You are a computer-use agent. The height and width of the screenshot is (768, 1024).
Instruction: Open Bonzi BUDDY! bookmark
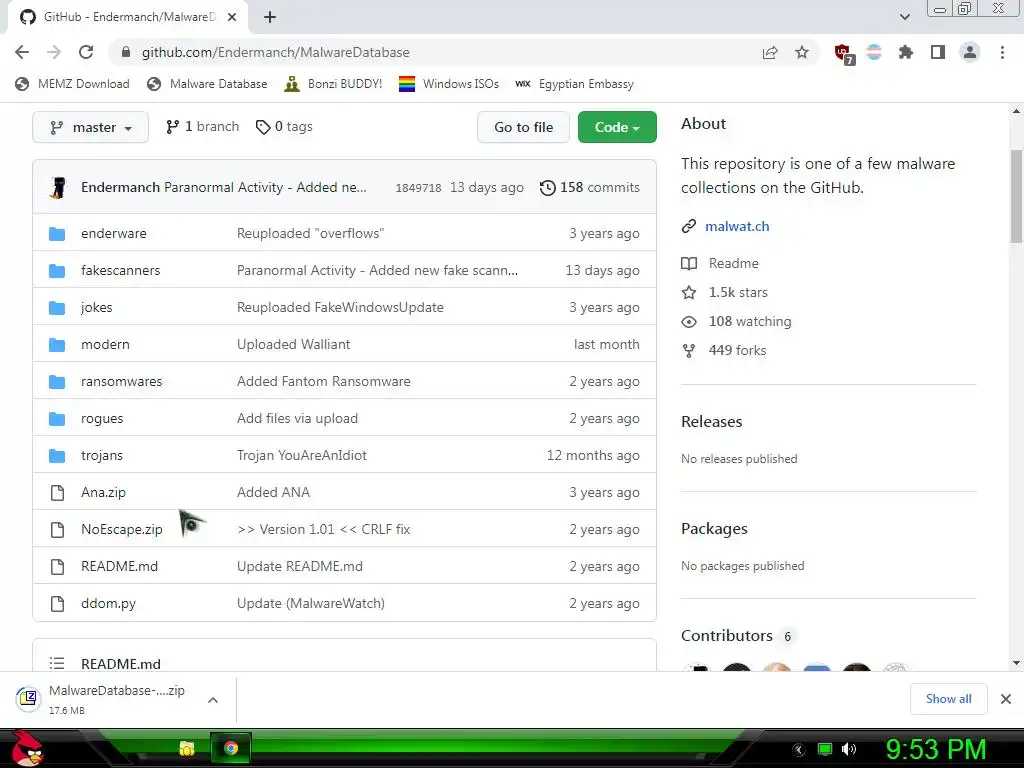coord(334,84)
